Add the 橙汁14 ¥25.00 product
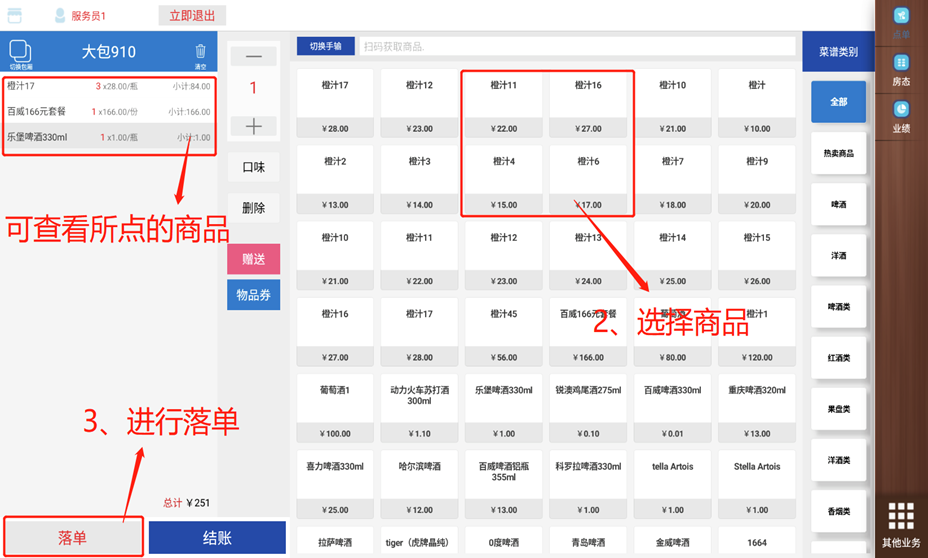This screenshot has height=558, width=928. tap(672, 256)
